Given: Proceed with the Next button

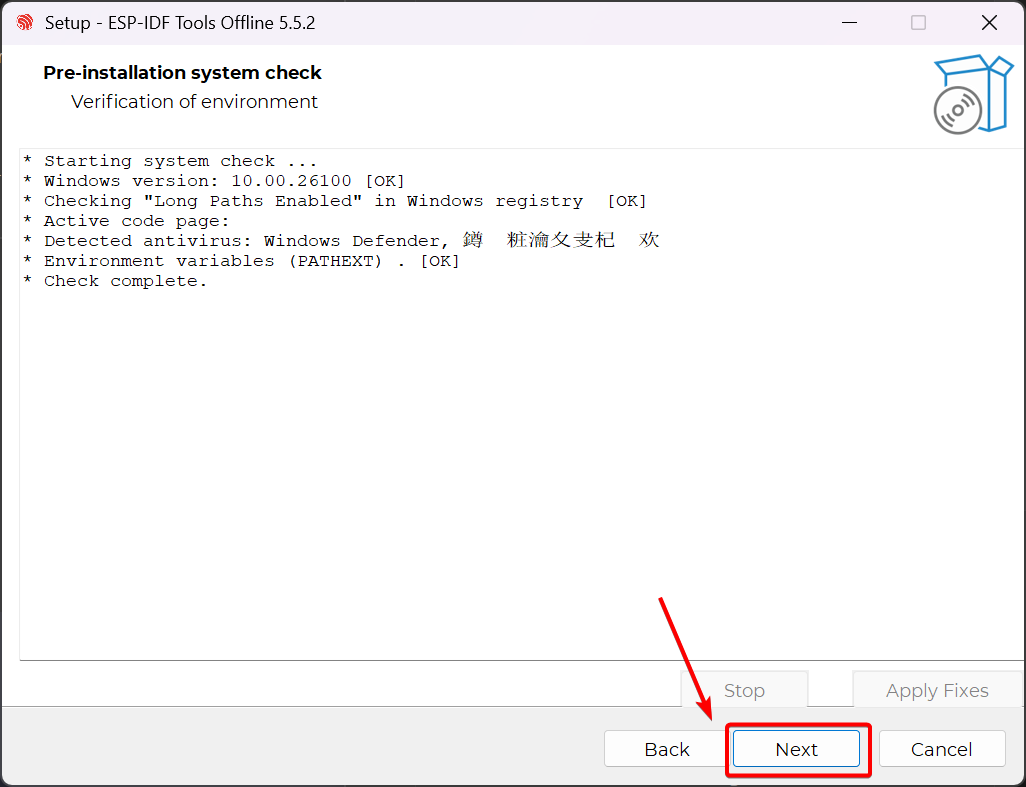Looking at the screenshot, I should 796,749.
